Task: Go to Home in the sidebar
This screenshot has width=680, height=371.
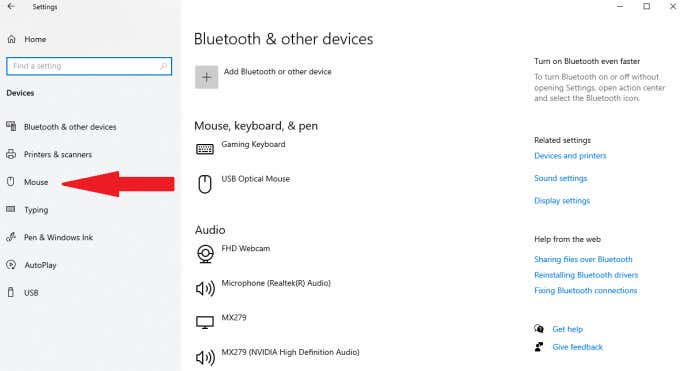Action: coord(35,39)
